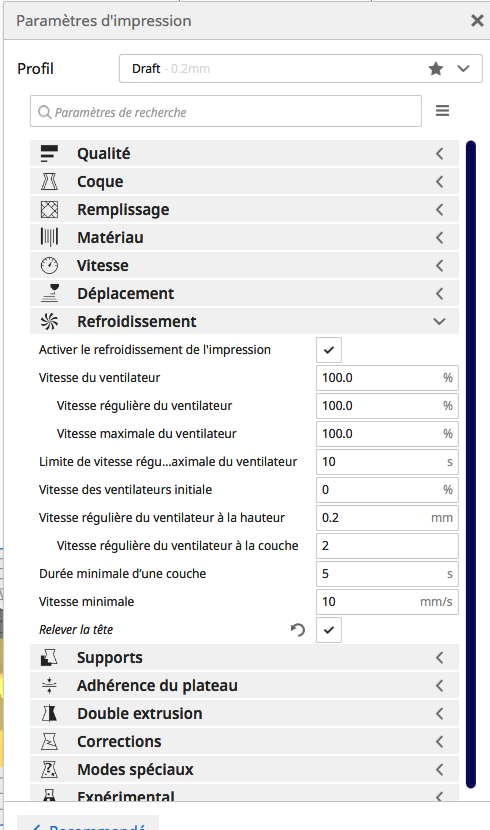The width and height of the screenshot is (490, 830).
Task: Edit ventilateur à la couche field
Action: click(387, 546)
